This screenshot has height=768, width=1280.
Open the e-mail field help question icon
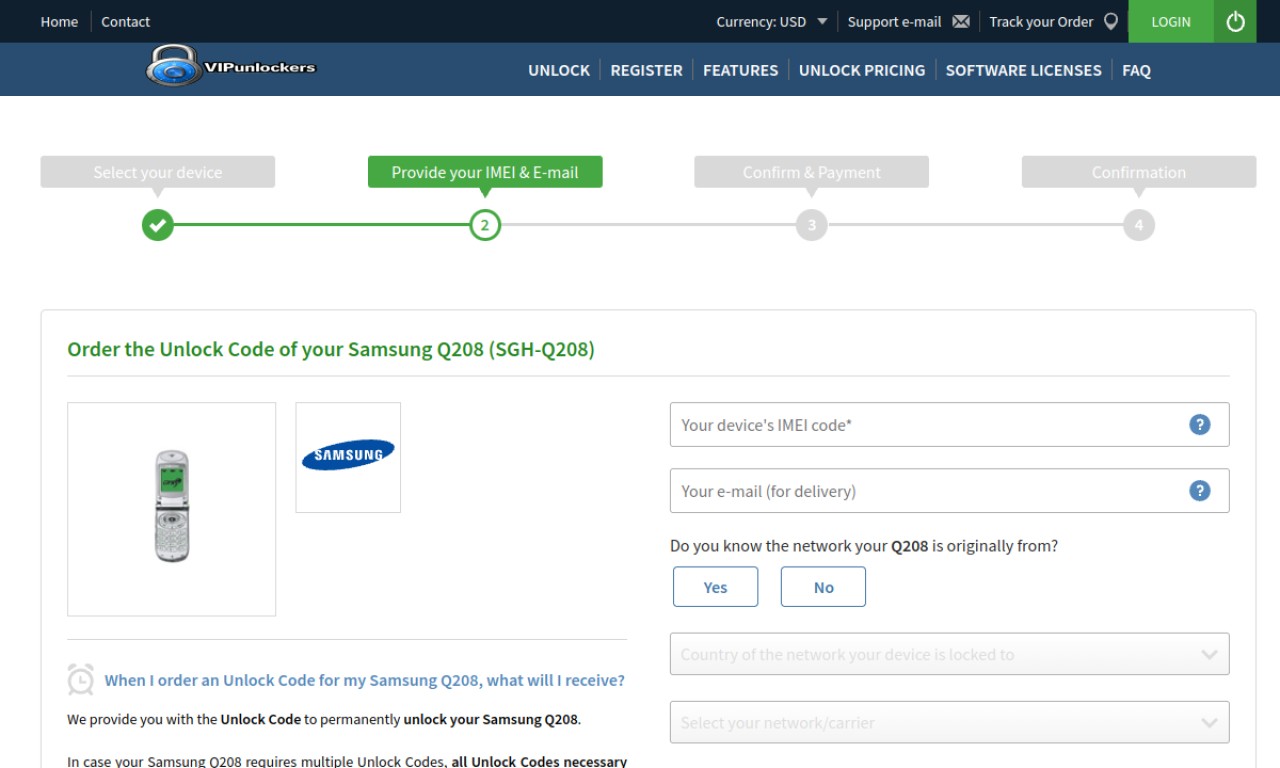tap(1200, 490)
